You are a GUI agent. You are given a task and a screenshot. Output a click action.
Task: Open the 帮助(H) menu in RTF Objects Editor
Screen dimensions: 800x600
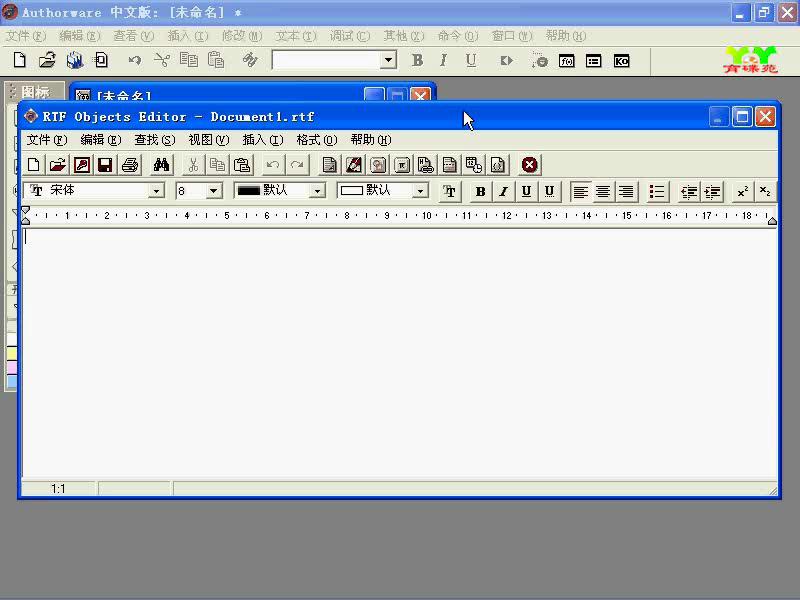click(371, 140)
